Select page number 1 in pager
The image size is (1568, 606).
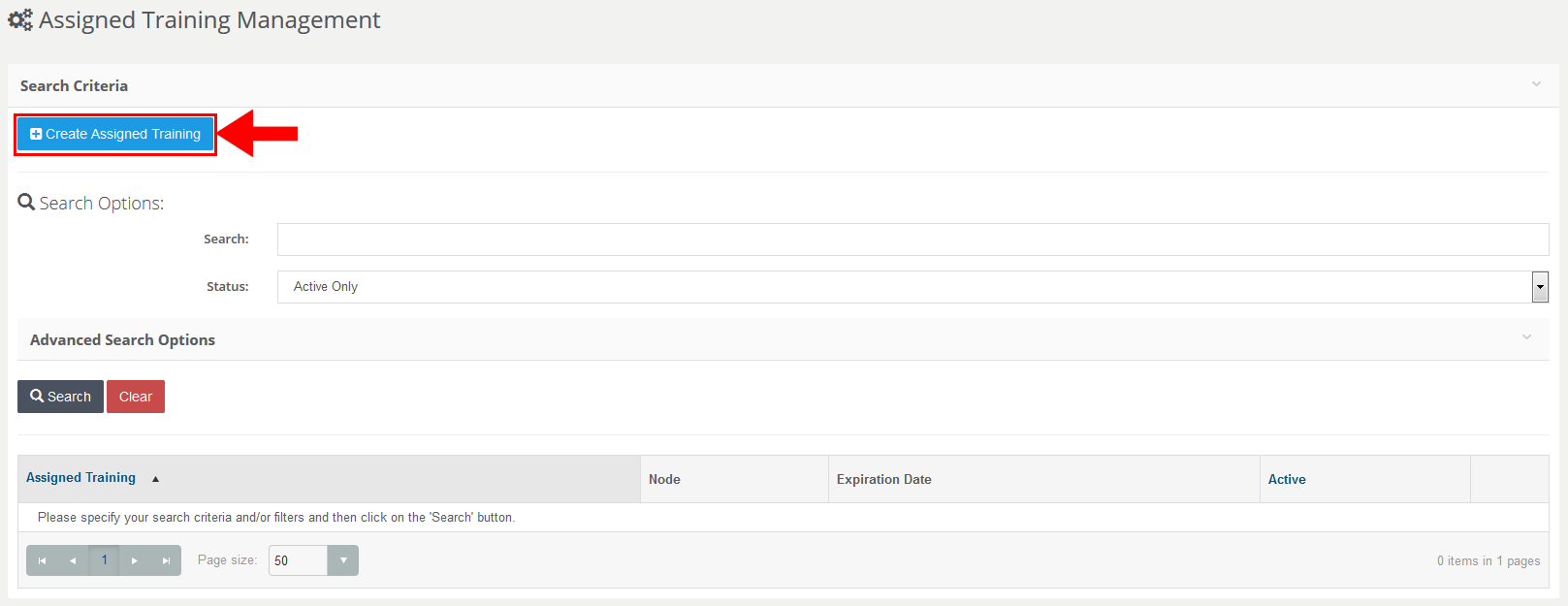pos(105,560)
